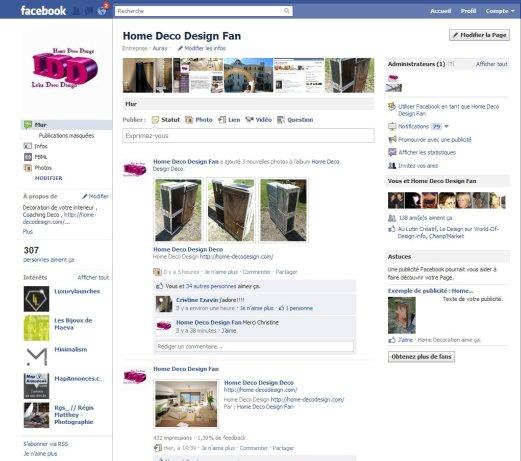Click the search magnifier icon
The width and height of the screenshot is (521, 461).
coord(286,11)
